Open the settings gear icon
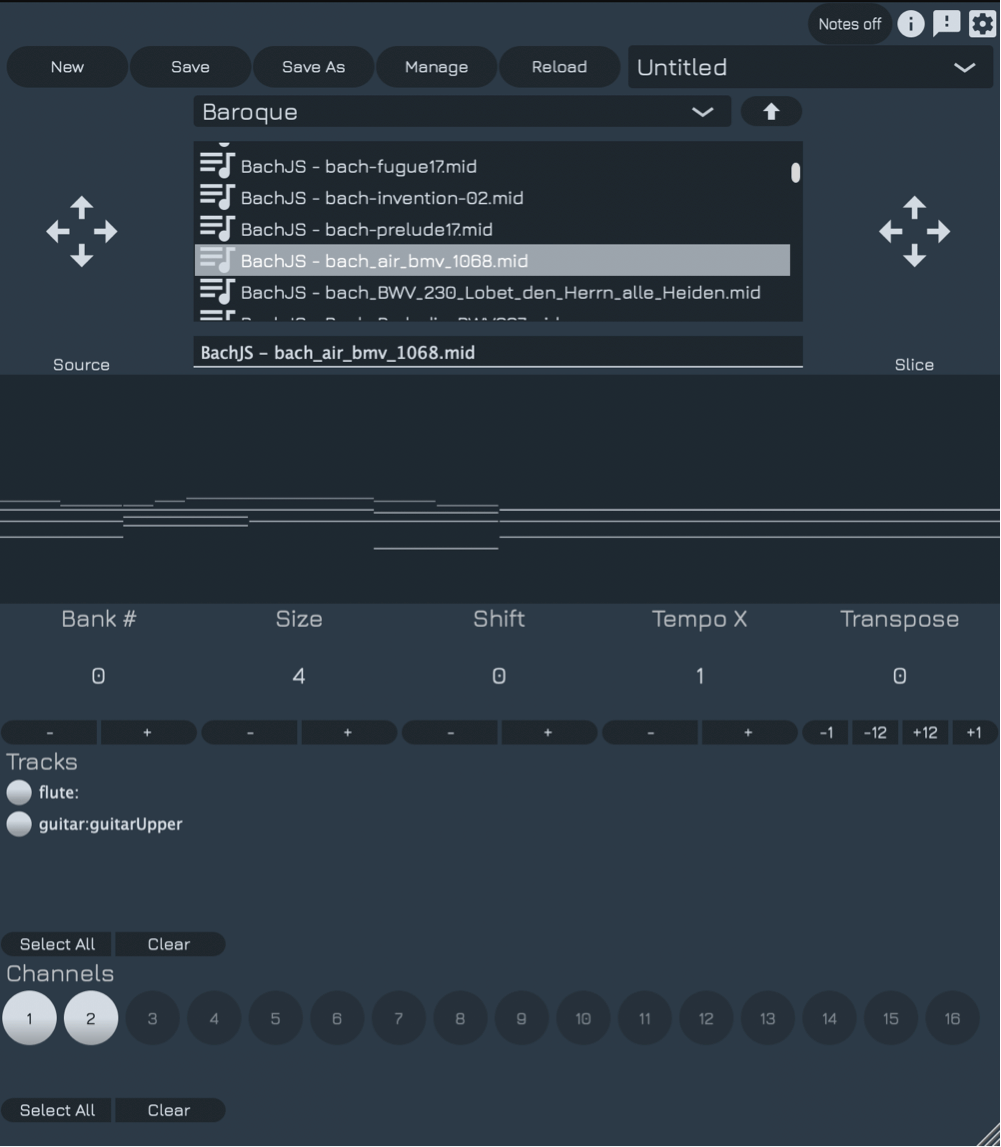1001x1147 pixels. (x=982, y=24)
